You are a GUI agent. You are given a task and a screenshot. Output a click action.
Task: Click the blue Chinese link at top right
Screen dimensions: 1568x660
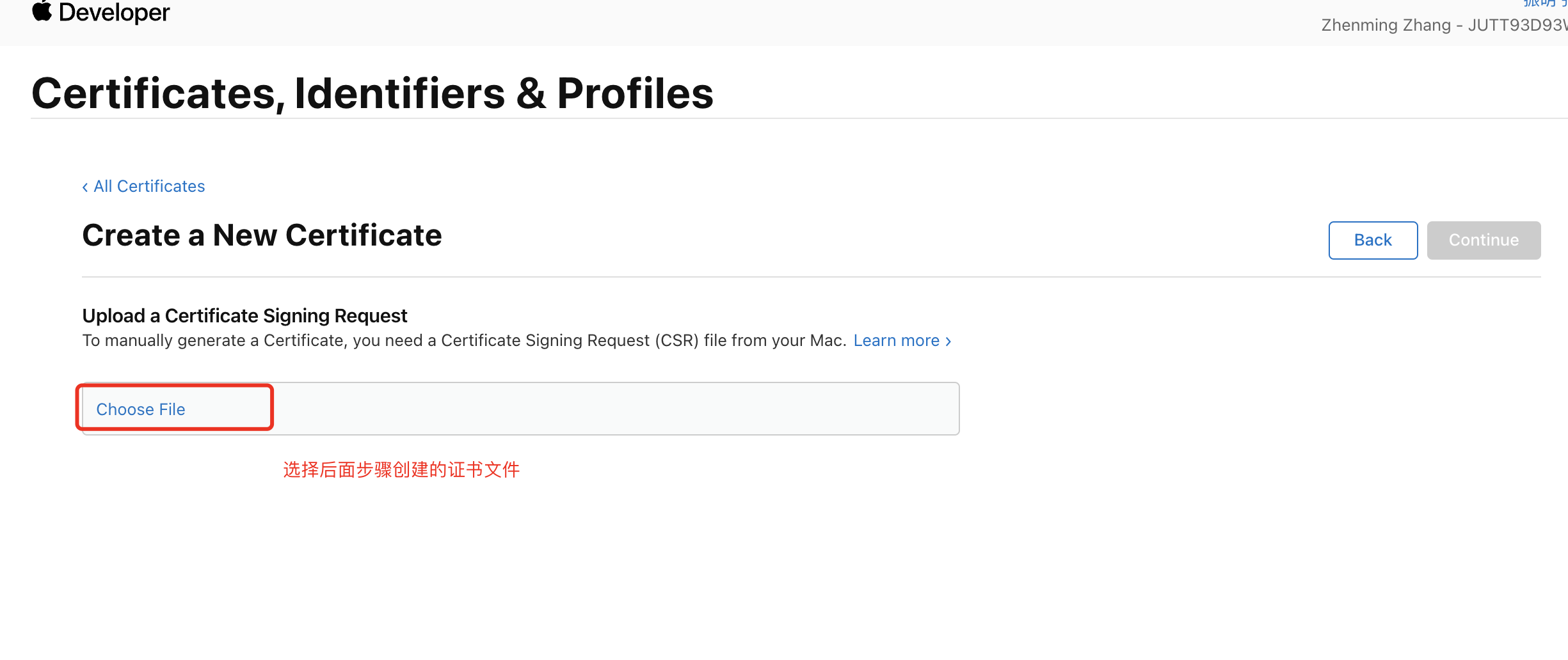(x=1545, y=3)
